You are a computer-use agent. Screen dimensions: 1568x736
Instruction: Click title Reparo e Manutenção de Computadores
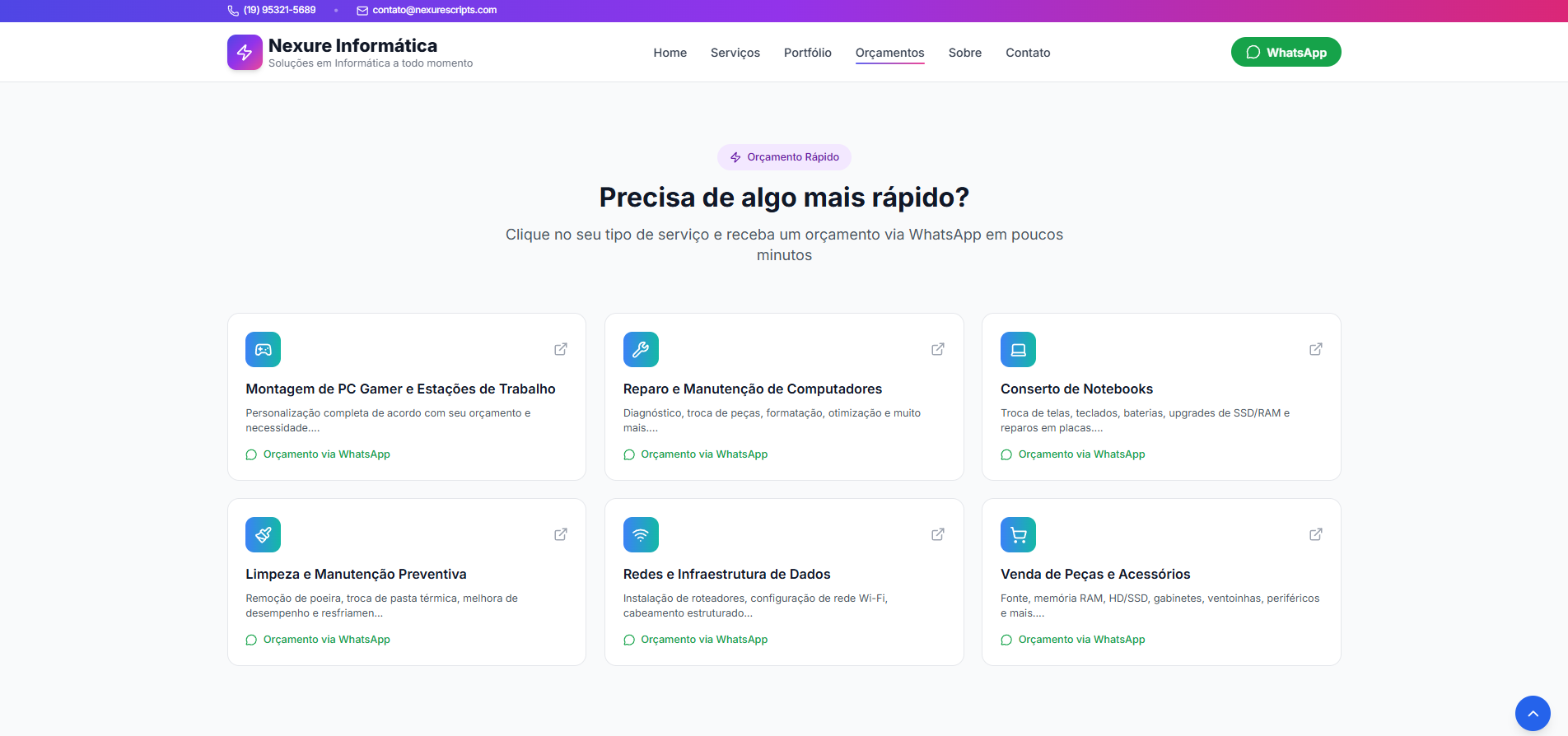coord(753,389)
